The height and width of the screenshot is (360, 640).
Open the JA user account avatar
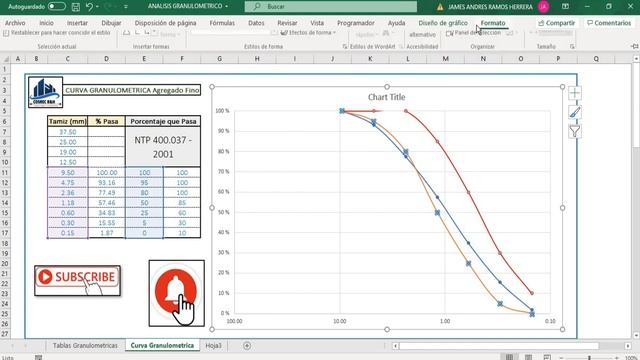[x=543, y=7]
